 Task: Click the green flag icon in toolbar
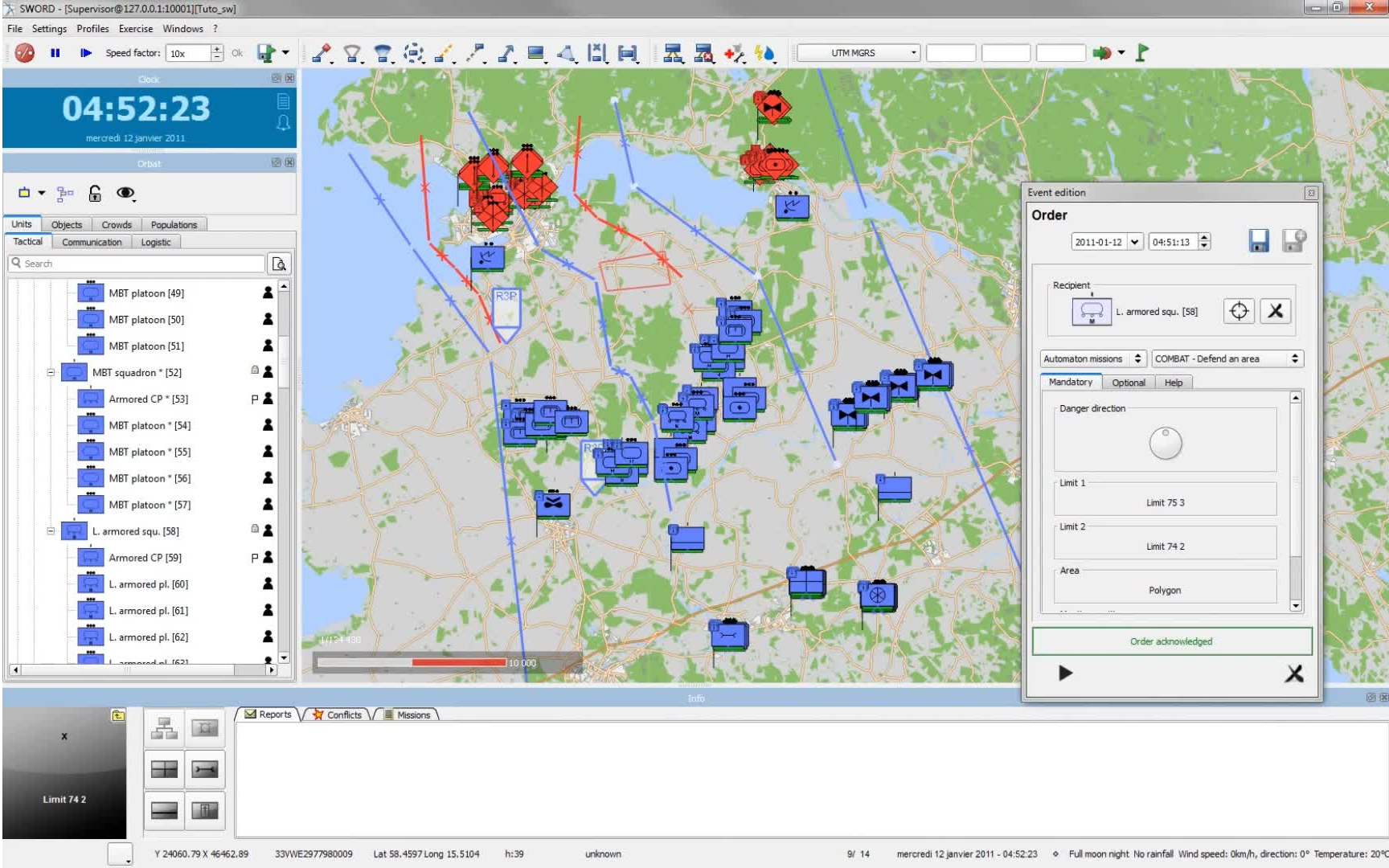pyautogui.click(x=1141, y=53)
